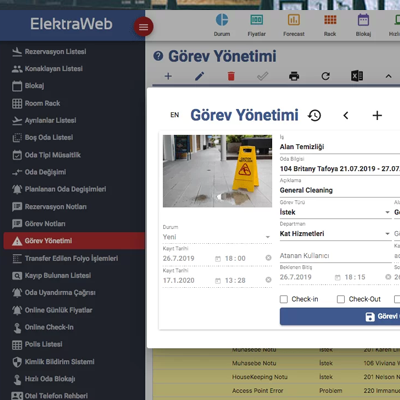Viewport: 400px width, 400px height.
Task: Open calendar picker for Beklenen Bitiş date
Action: [338, 277]
